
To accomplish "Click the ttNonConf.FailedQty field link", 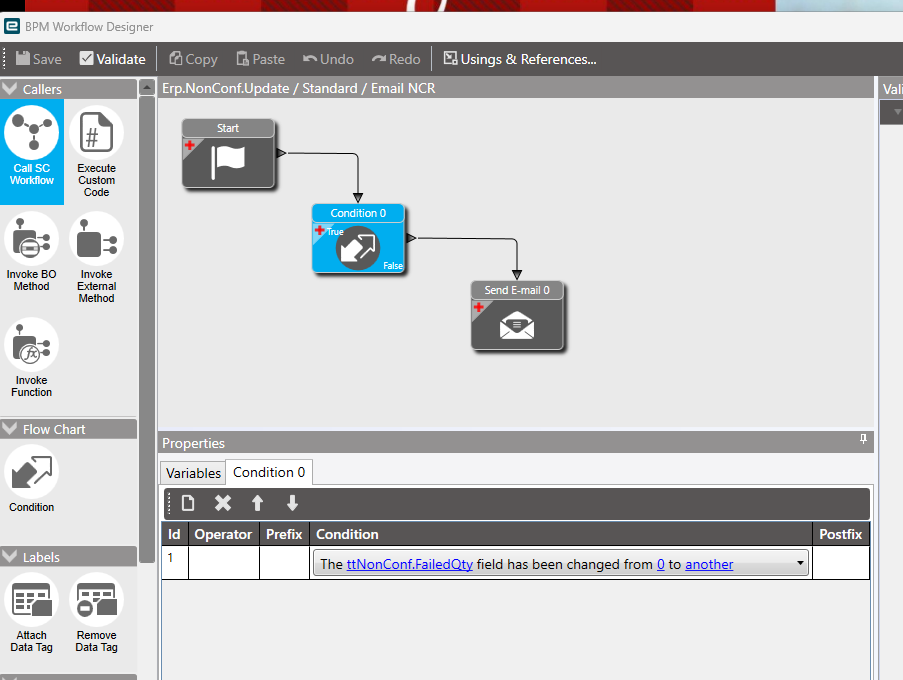I will 409,564.
